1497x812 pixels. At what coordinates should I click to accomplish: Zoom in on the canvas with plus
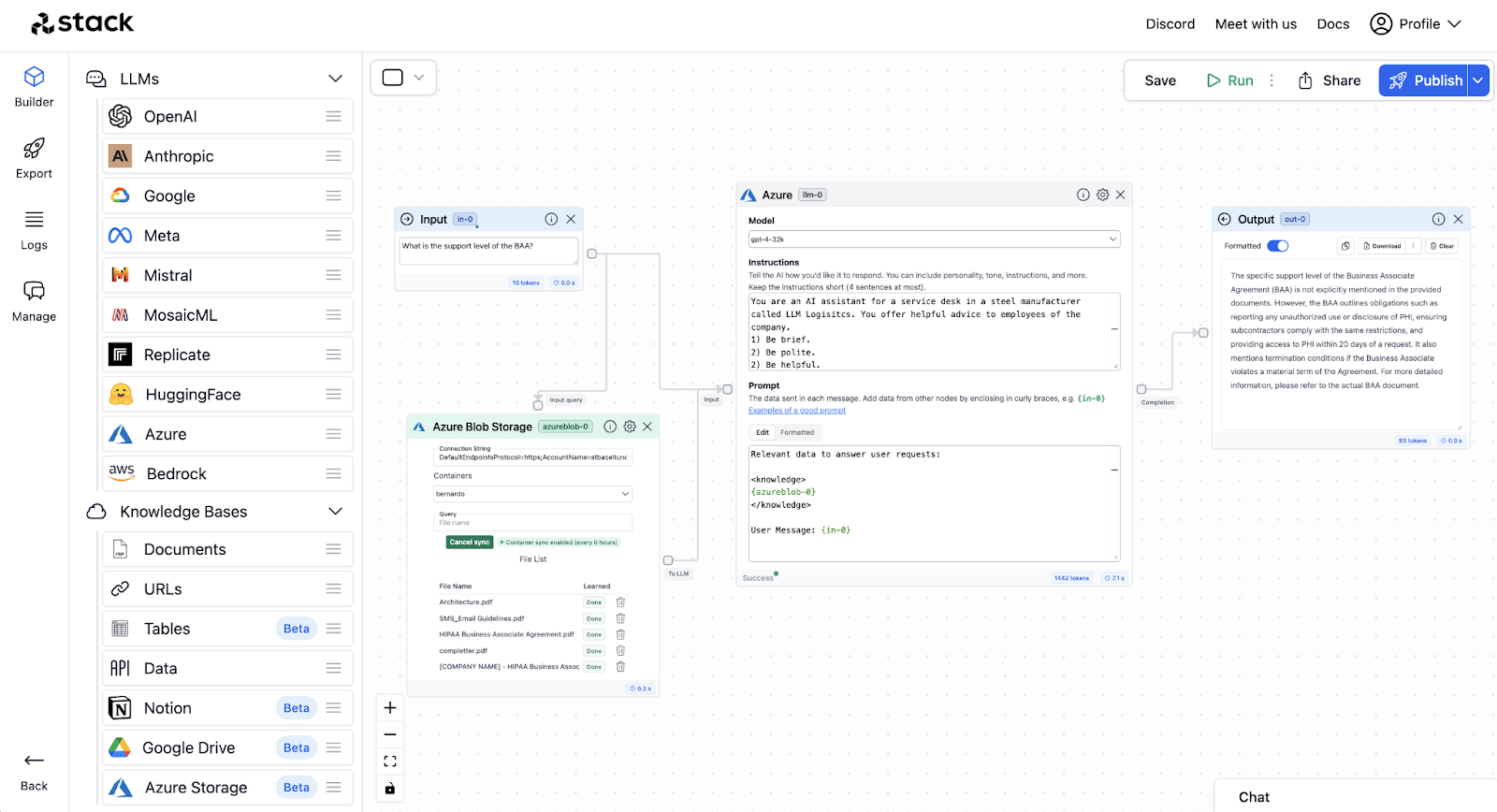(x=390, y=708)
